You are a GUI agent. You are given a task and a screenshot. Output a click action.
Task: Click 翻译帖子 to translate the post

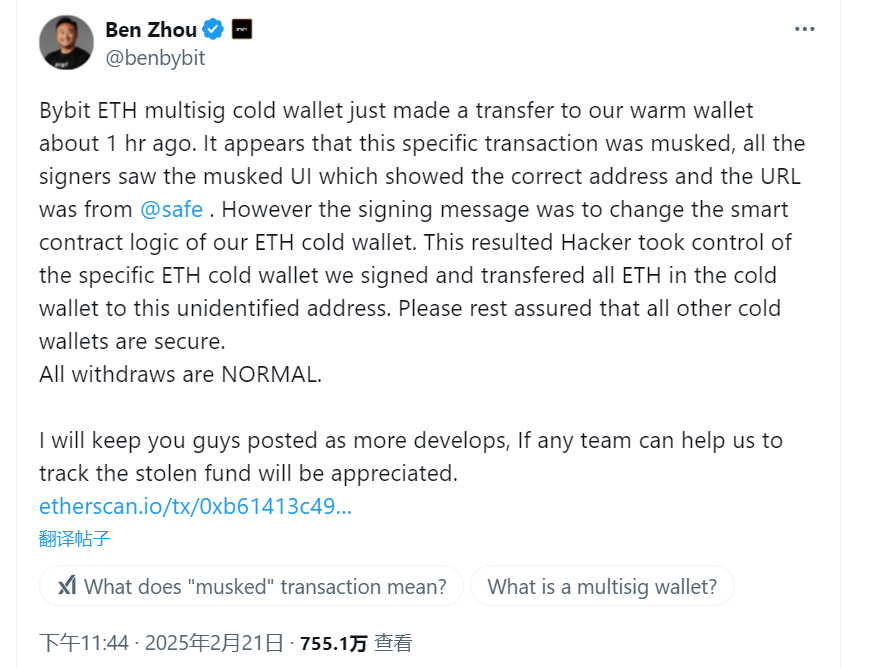point(74,539)
